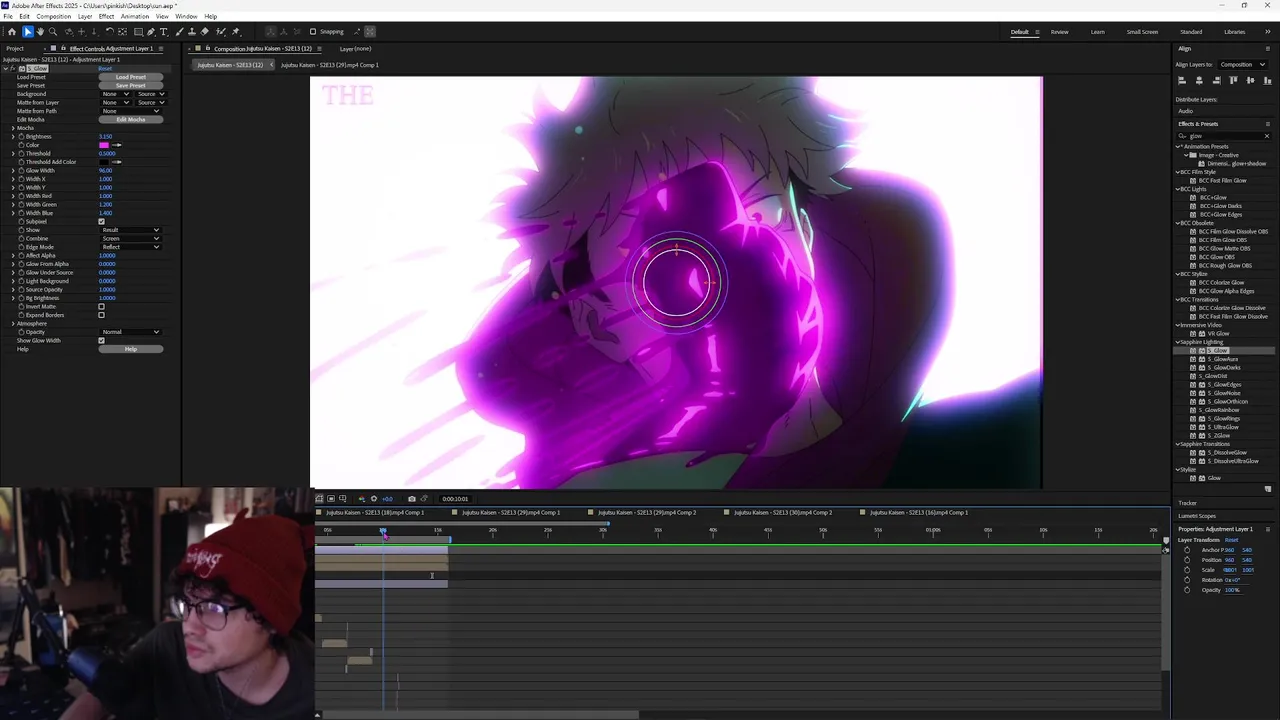The image size is (1280, 720).
Task: Open the Layer menu
Action: click(x=85, y=16)
